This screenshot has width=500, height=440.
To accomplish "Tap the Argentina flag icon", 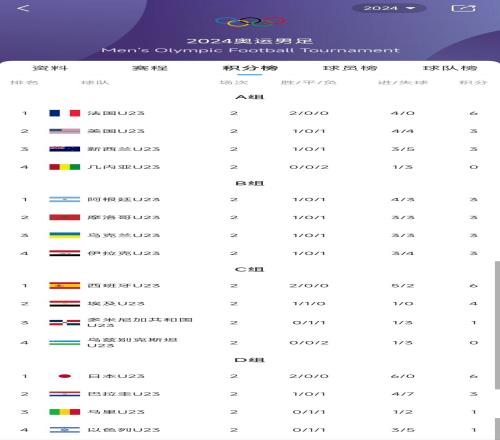I will 65,199.
